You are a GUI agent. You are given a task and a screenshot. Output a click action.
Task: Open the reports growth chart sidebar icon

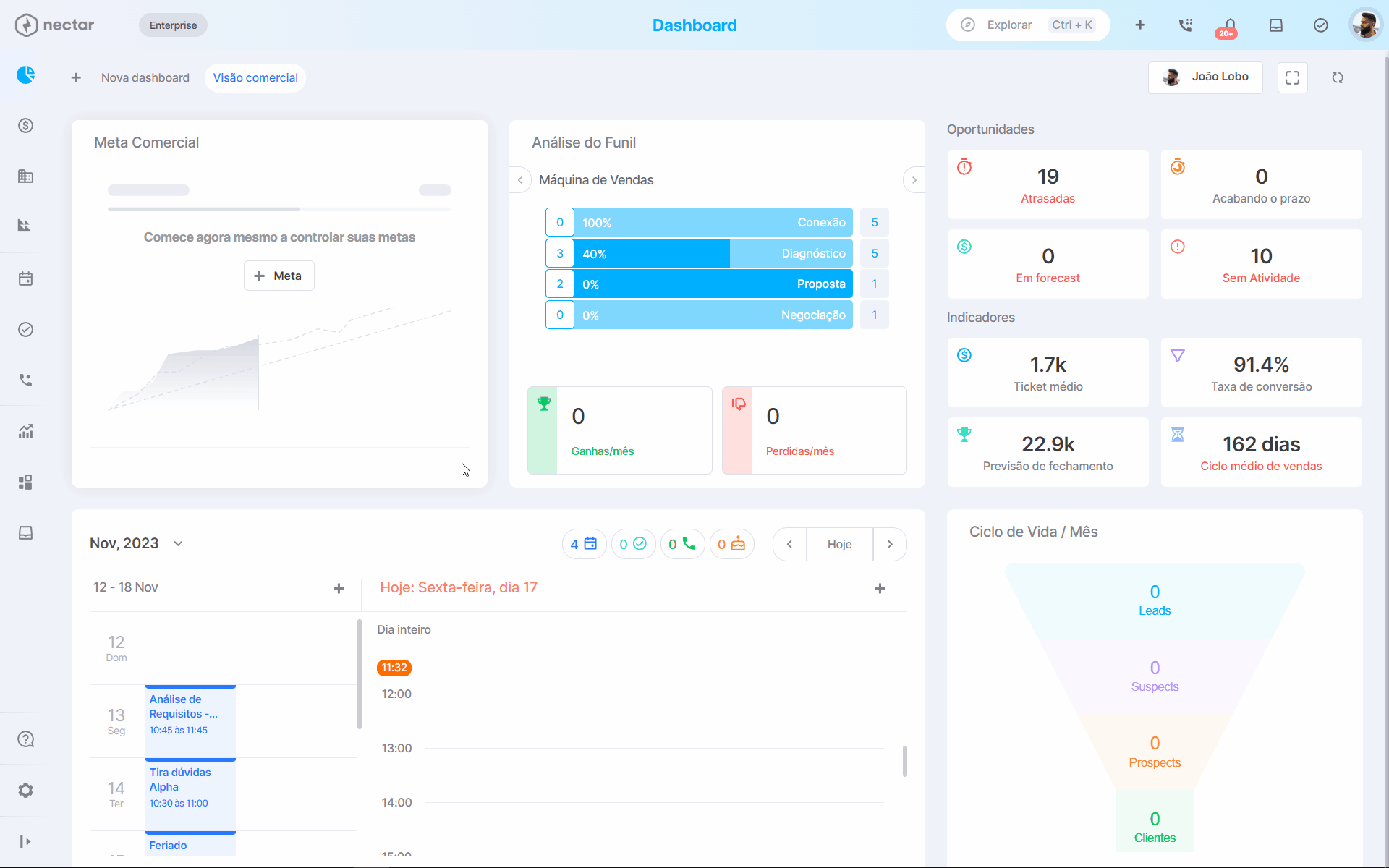coord(26,432)
